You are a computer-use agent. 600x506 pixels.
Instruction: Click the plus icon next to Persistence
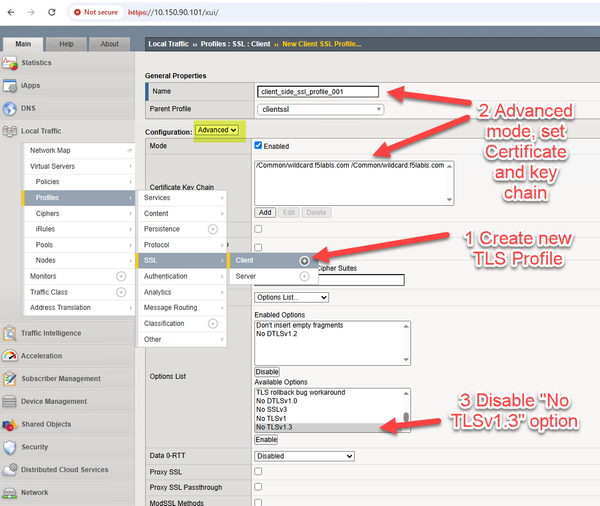click(212, 229)
